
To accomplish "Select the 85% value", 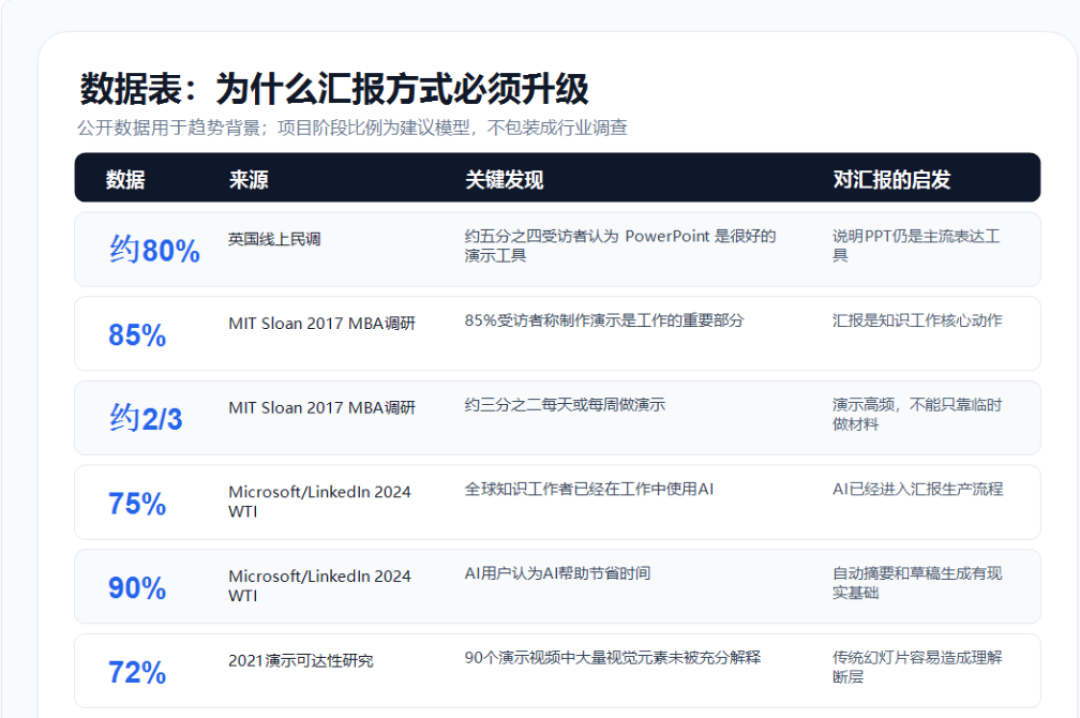I will click(x=137, y=335).
